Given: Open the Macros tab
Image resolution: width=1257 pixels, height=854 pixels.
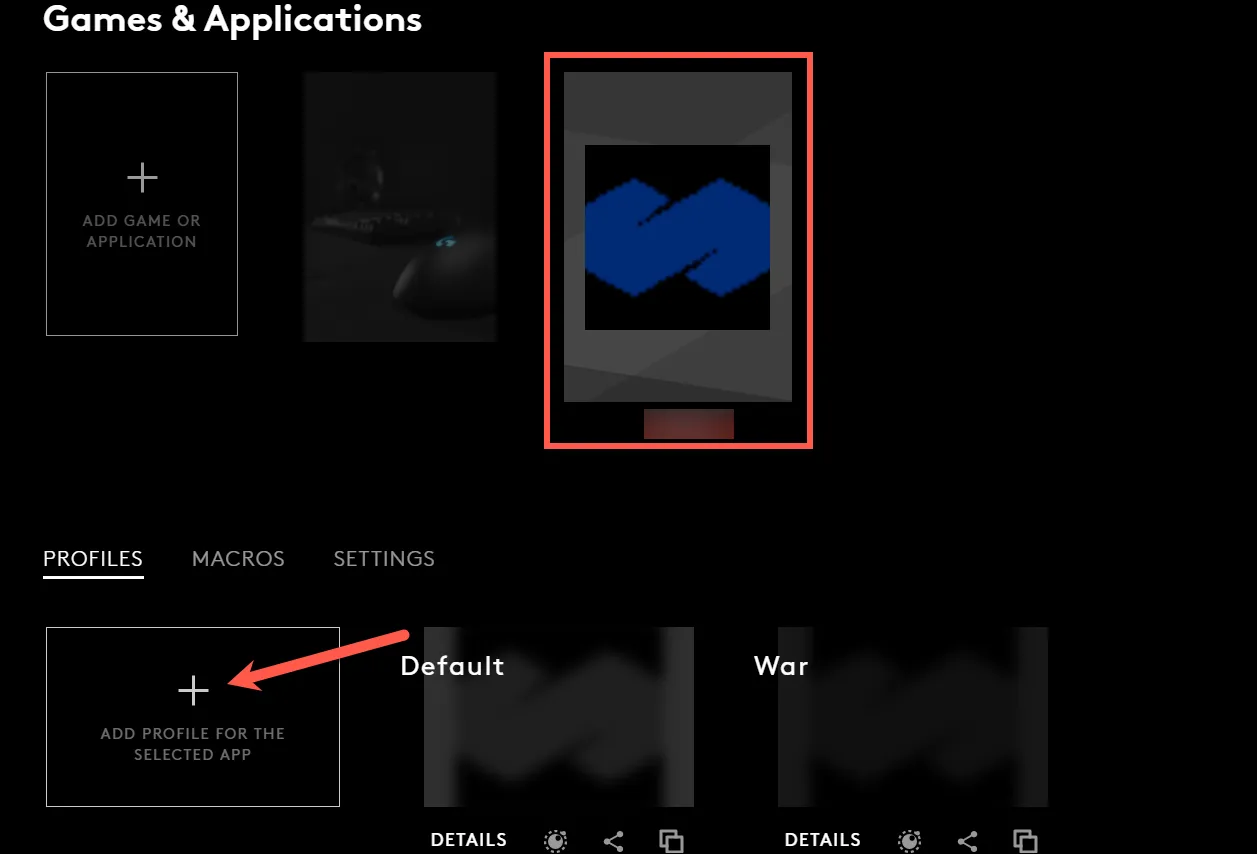Looking at the screenshot, I should point(238,559).
